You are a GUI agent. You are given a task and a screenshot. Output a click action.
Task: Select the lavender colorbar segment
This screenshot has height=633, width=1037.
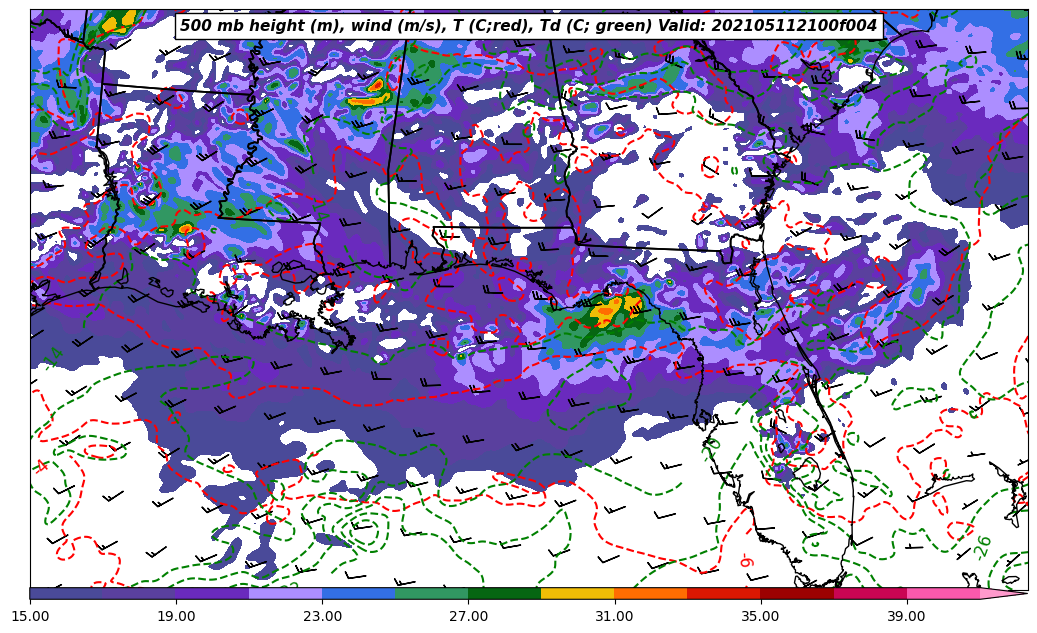tap(286, 593)
